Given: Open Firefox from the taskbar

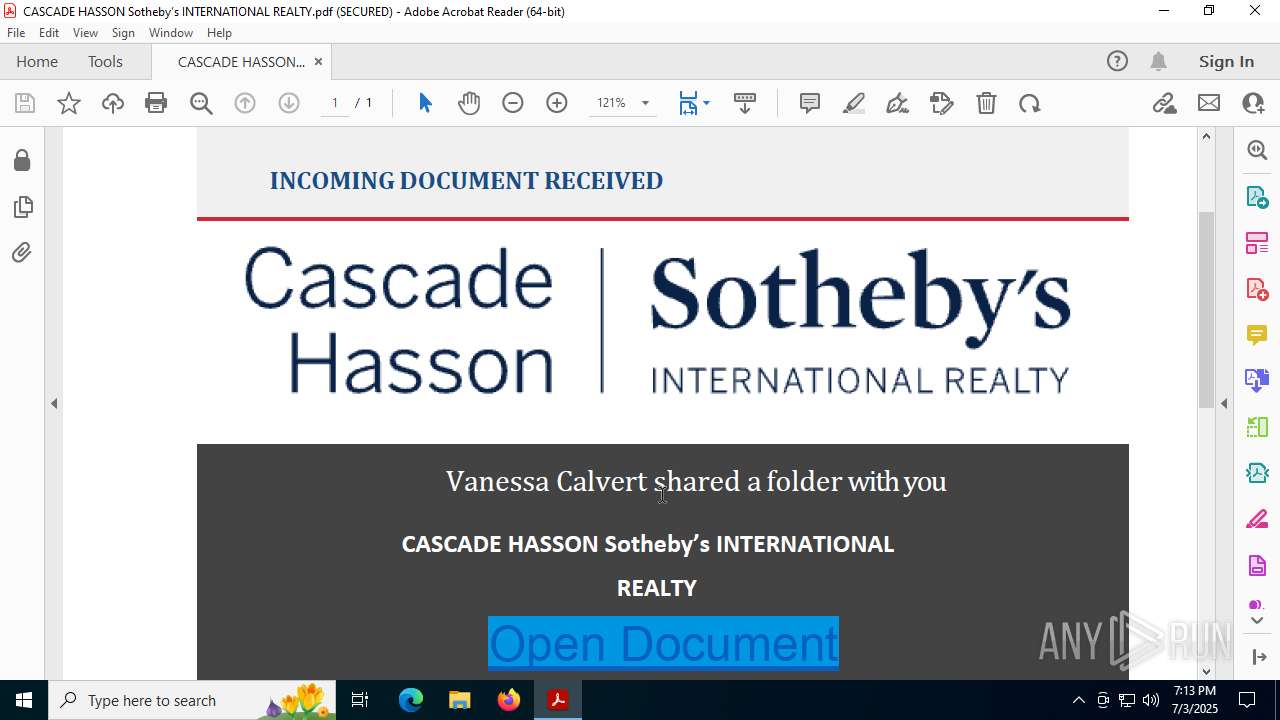Looking at the screenshot, I should [x=509, y=700].
